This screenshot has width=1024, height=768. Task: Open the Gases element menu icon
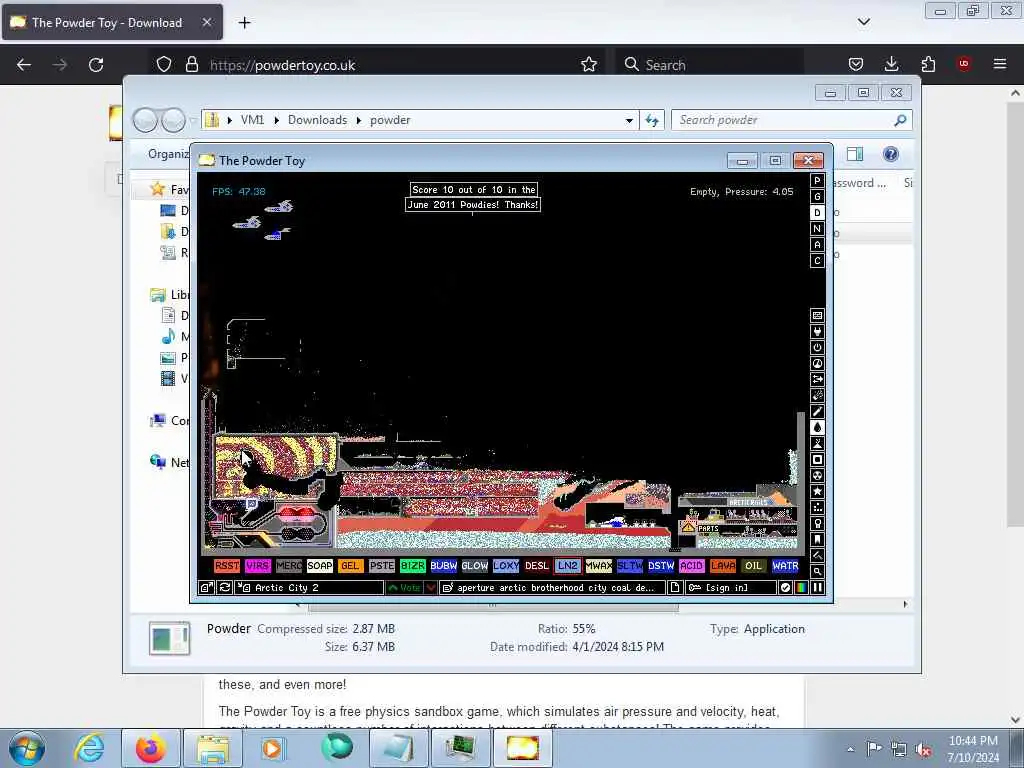817,411
